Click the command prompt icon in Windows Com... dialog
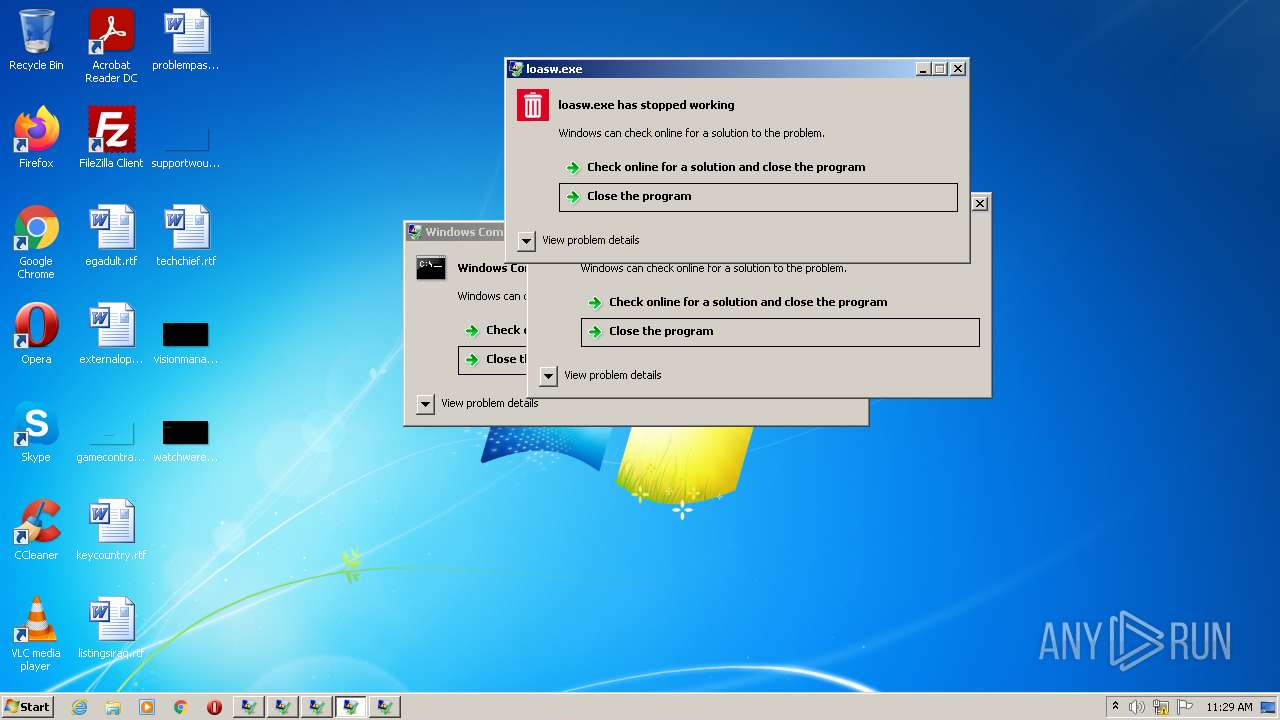The width and height of the screenshot is (1280, 720). [x=431, y=268]
